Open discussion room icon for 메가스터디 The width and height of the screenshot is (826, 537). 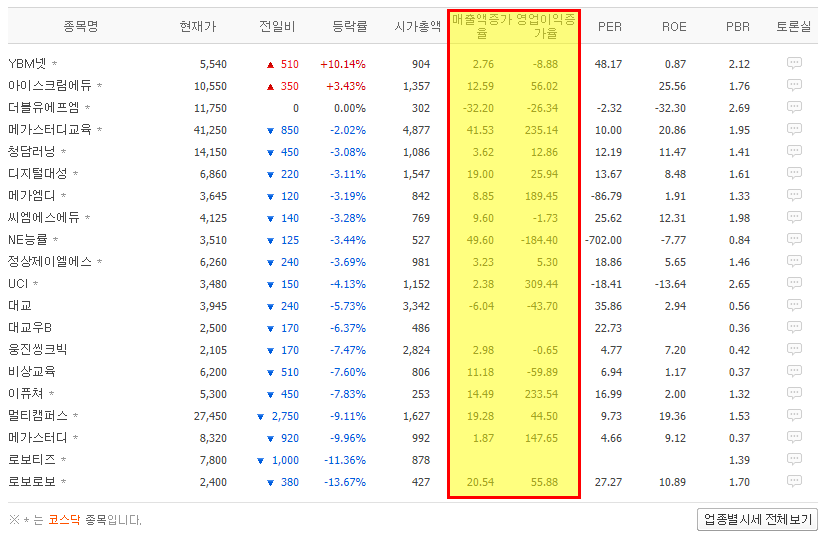794,437
